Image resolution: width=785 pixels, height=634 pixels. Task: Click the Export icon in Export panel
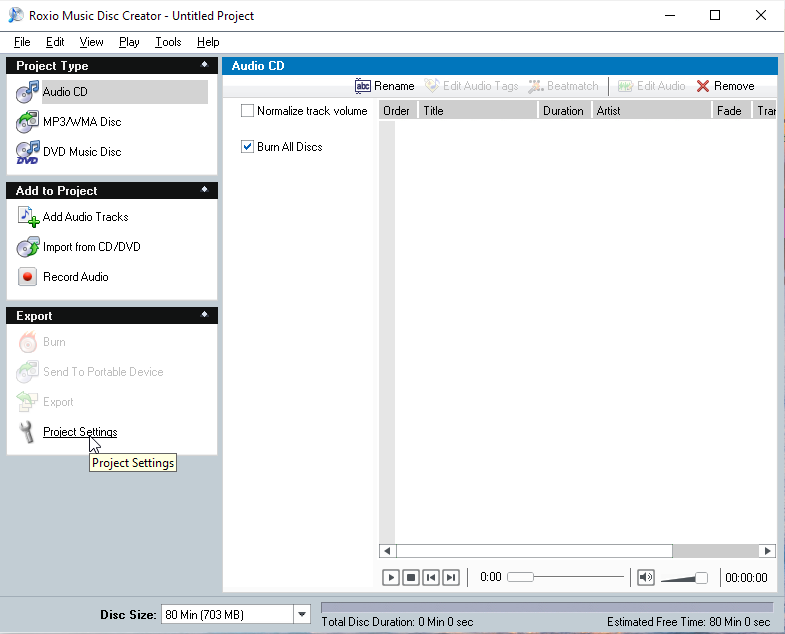[x=28, y=402]
